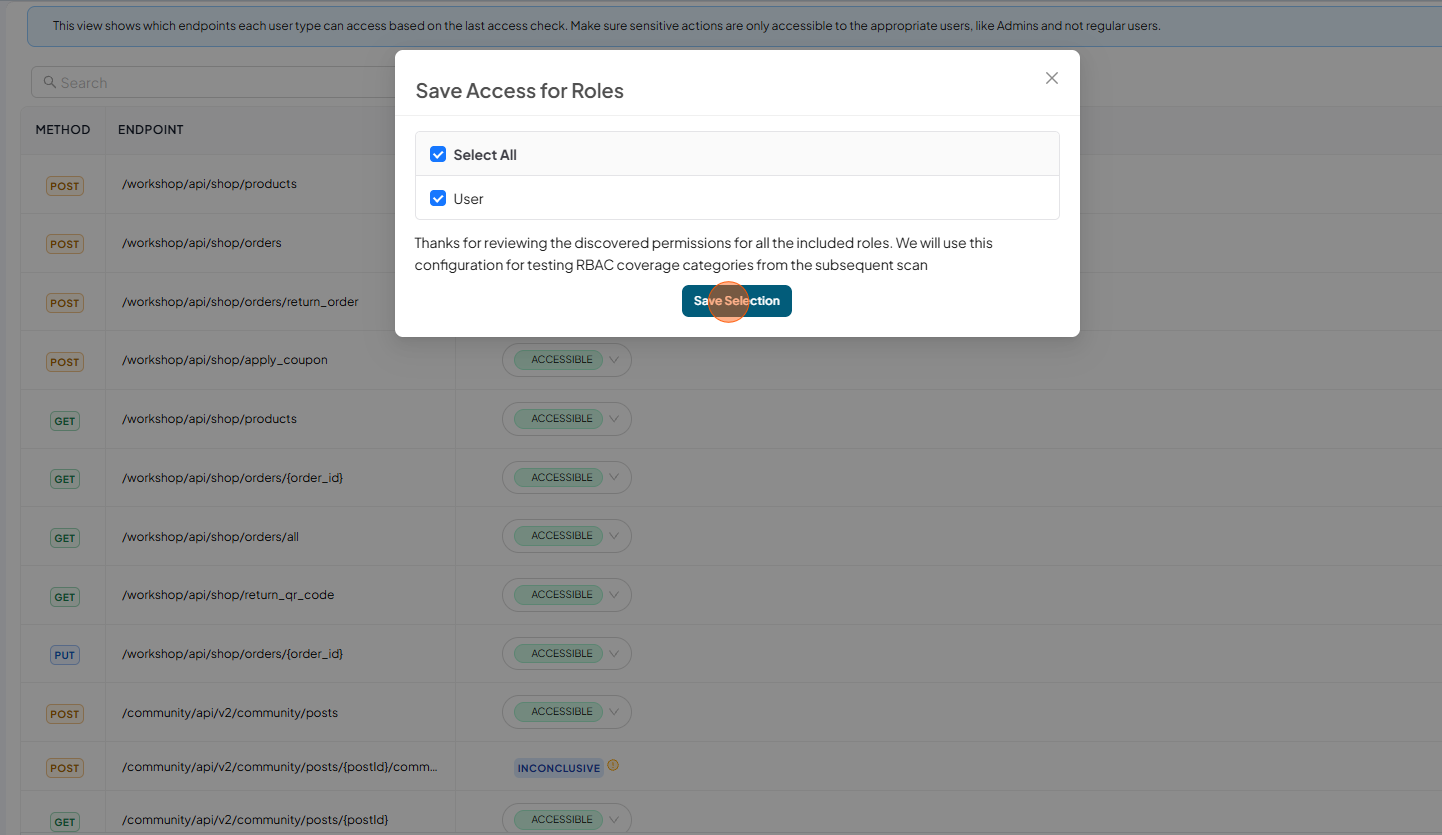The image size is (1442, 835).
Task: Select /workshop/api/shop/return_qr_code endpoint text
Action: (228, 595)
